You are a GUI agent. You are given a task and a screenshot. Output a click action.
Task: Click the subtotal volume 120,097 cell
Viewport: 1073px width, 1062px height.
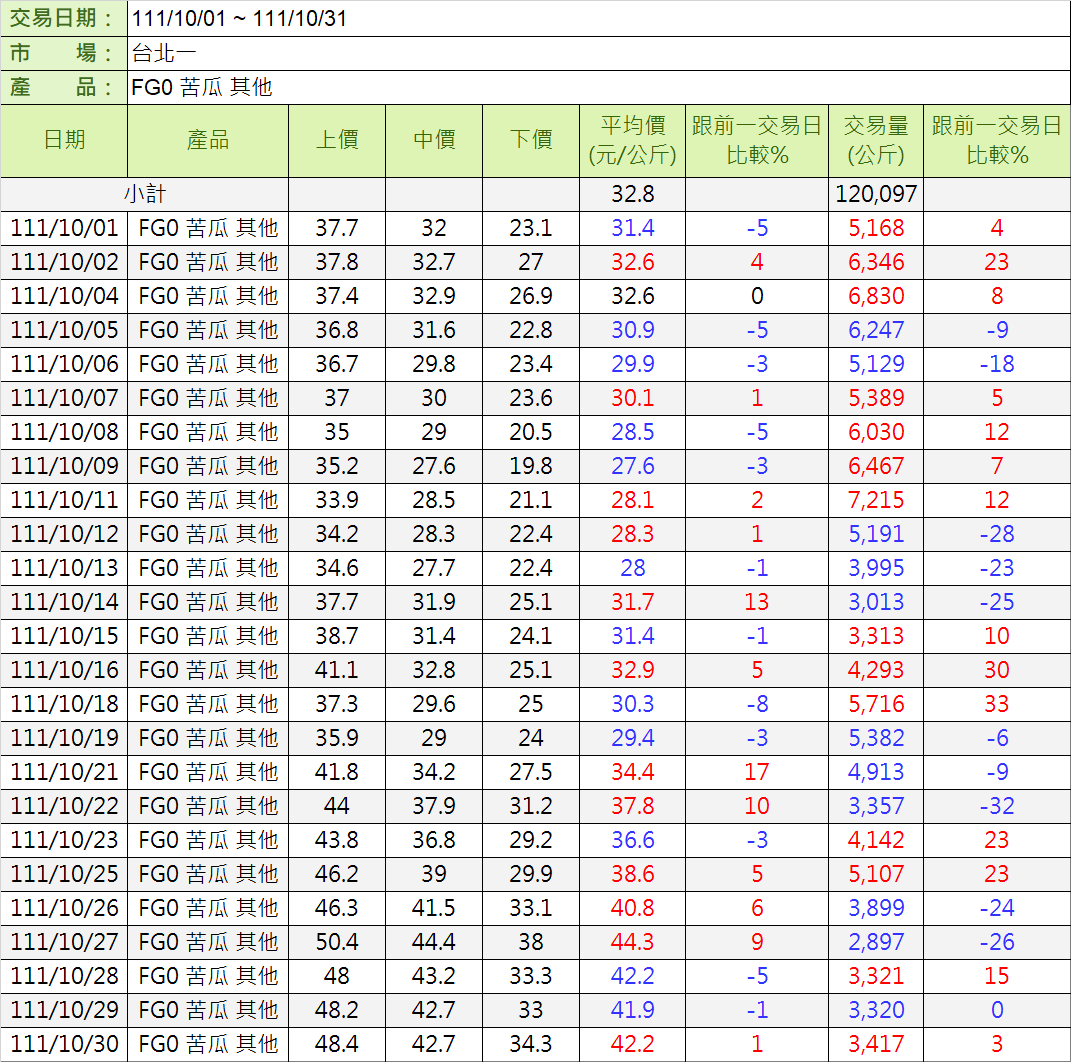[876, 194]
